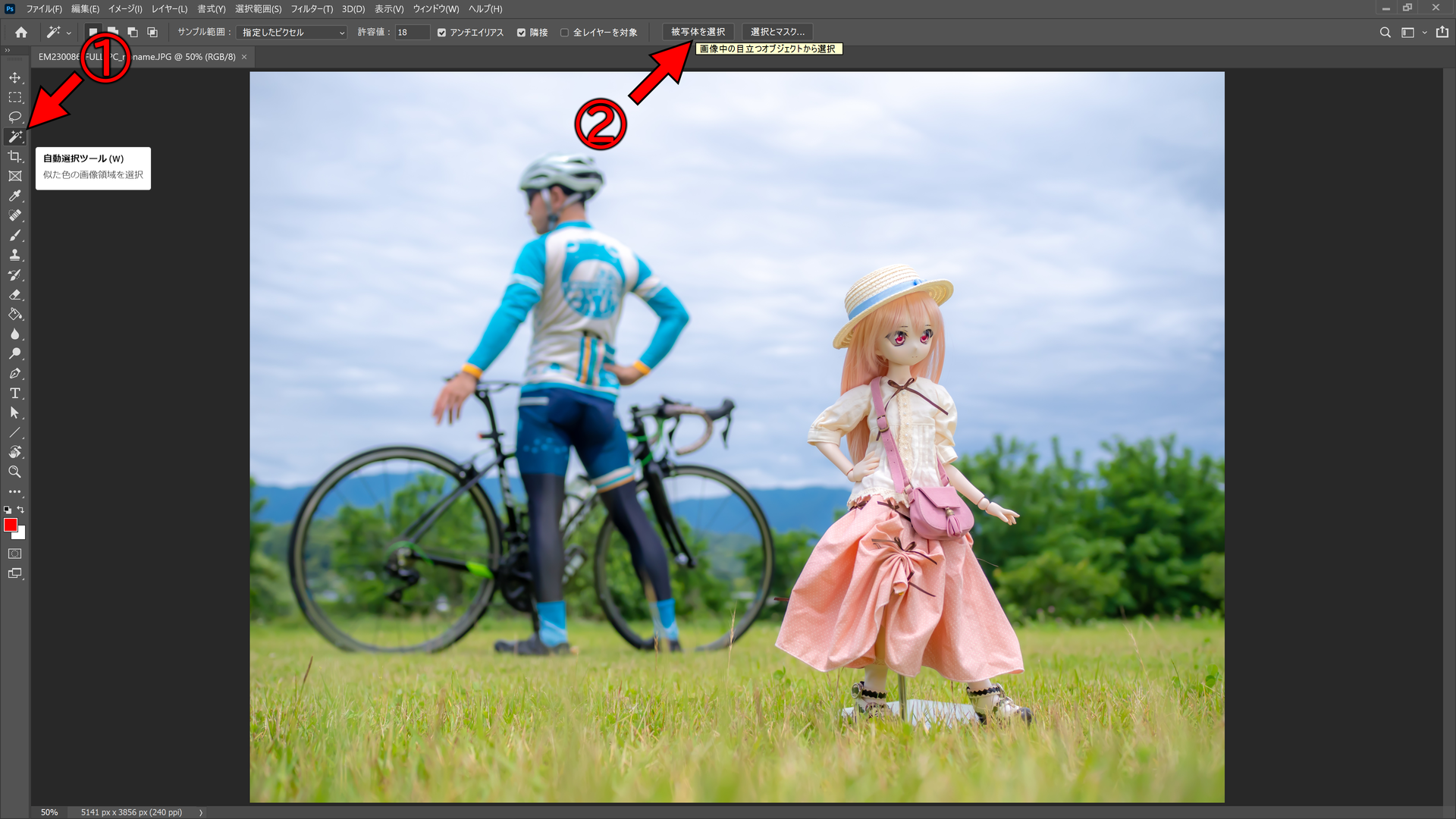This screenshot has width=1456, height=819.
Task: Select the Lasso tool
Action: (15, 117)
